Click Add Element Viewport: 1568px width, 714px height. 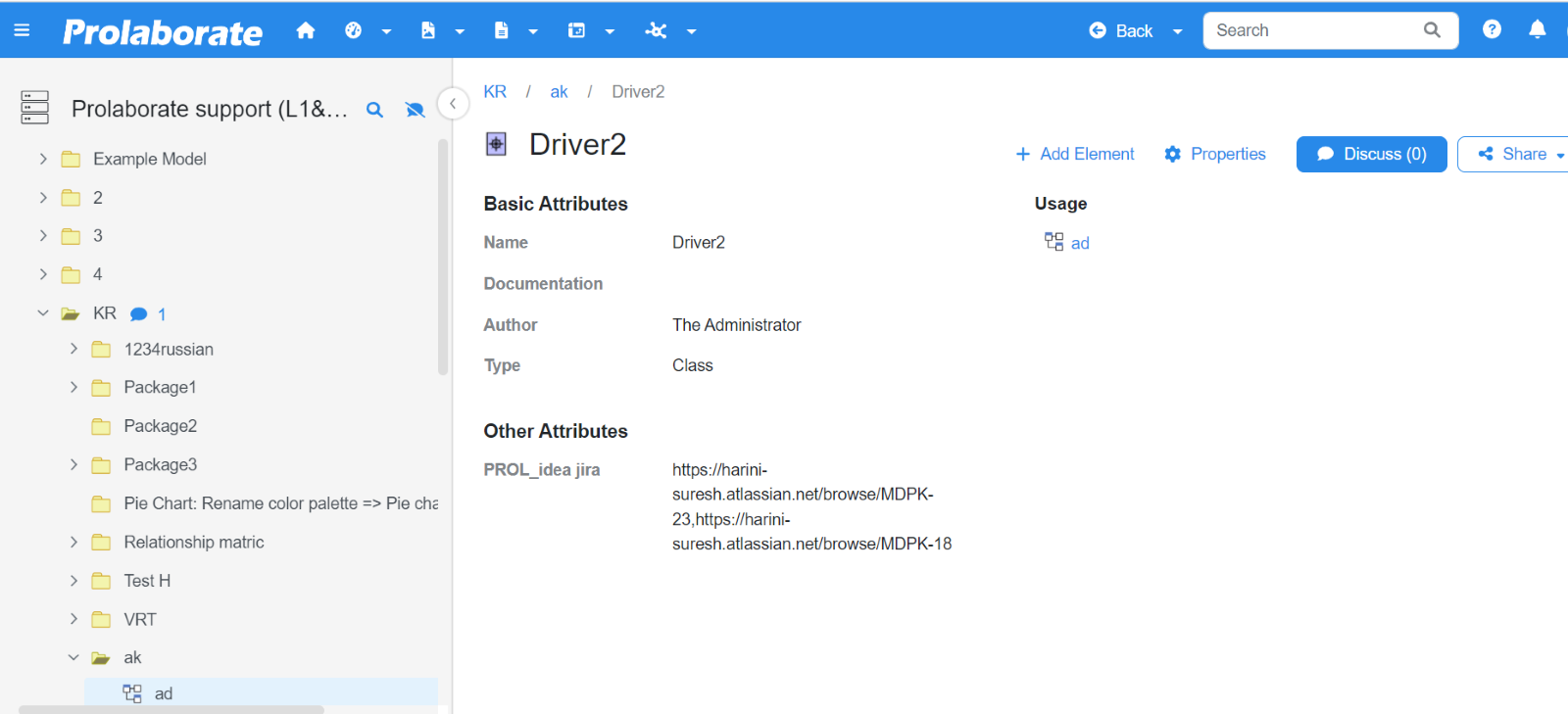tap(1075, 154)
